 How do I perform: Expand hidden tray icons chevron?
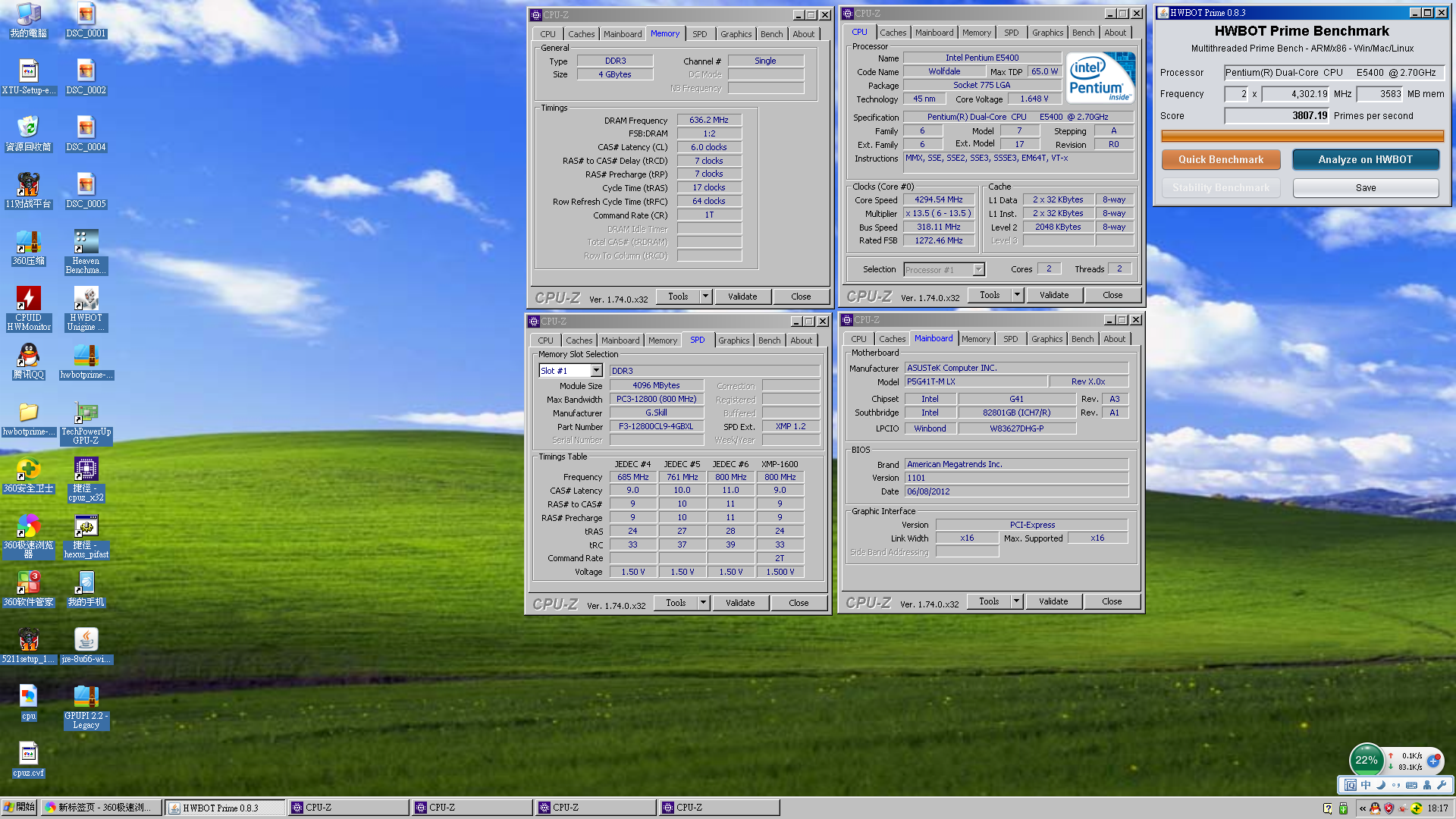click(1363, 808)
